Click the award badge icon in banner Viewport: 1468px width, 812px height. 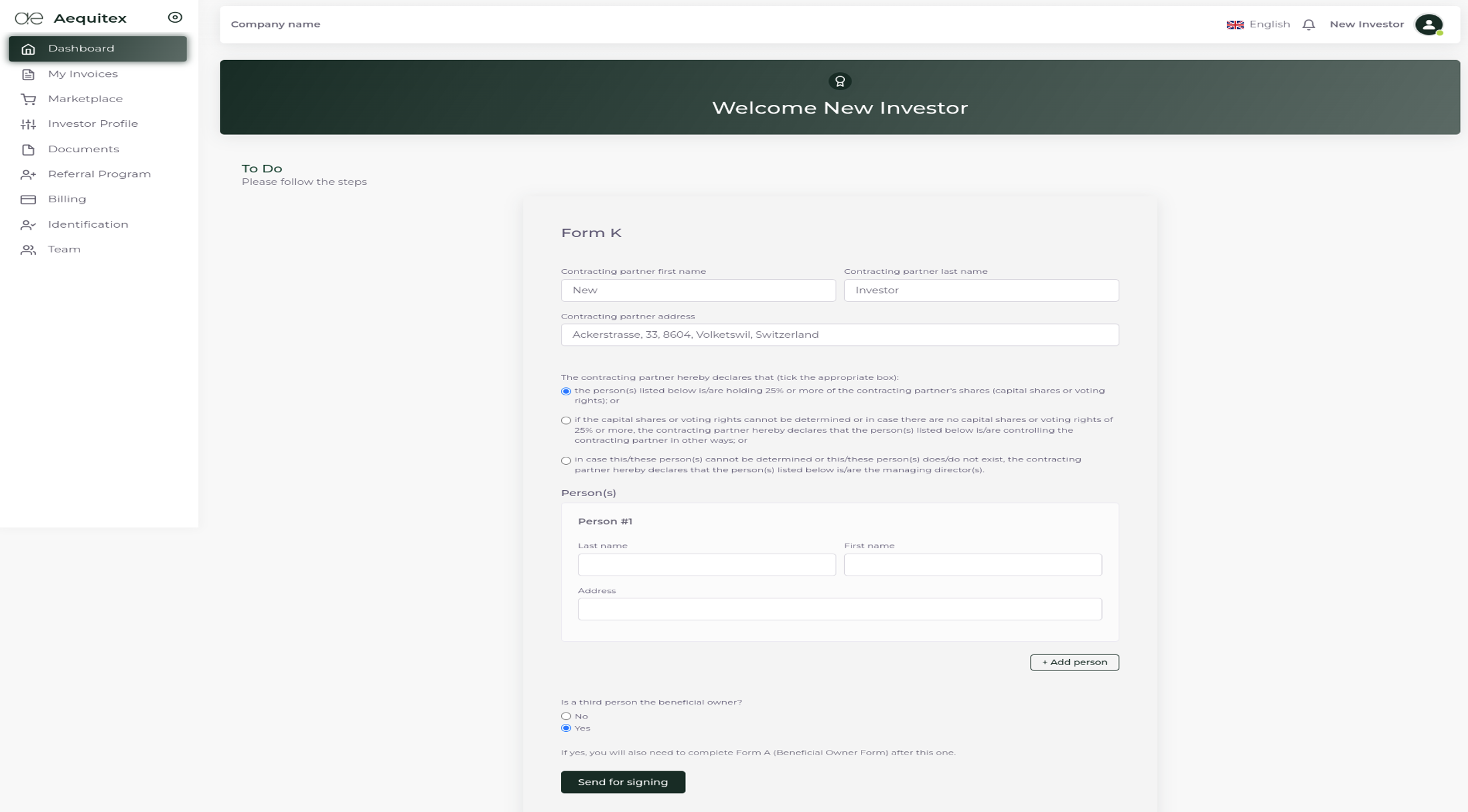840,81
